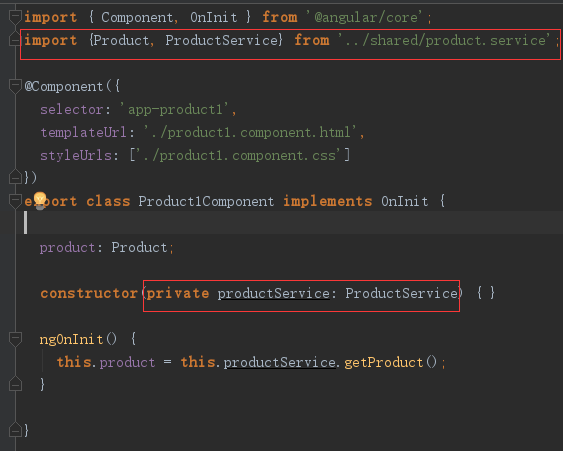Click the Product type annotation
563x451 pixels.
(139, 247)
